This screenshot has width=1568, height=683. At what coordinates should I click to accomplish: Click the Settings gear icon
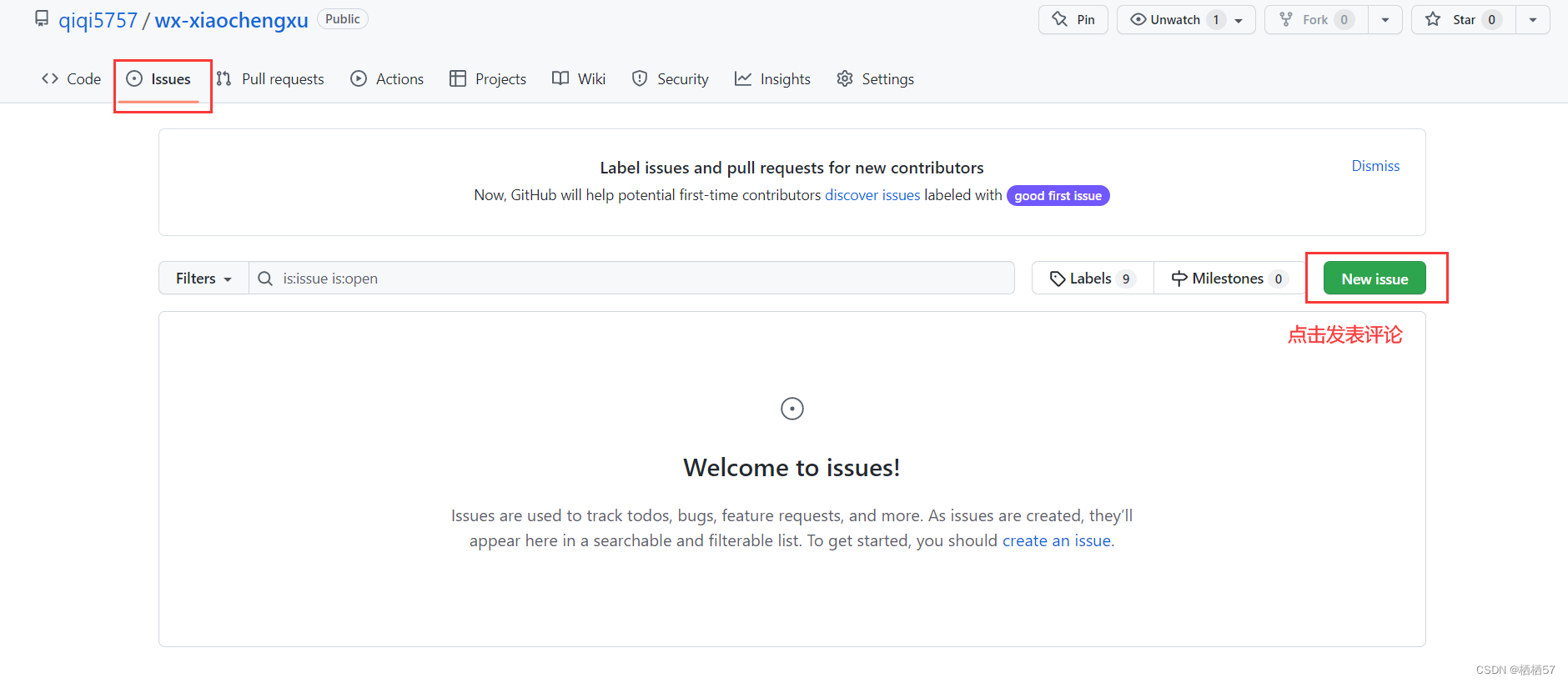click(845, 78)
